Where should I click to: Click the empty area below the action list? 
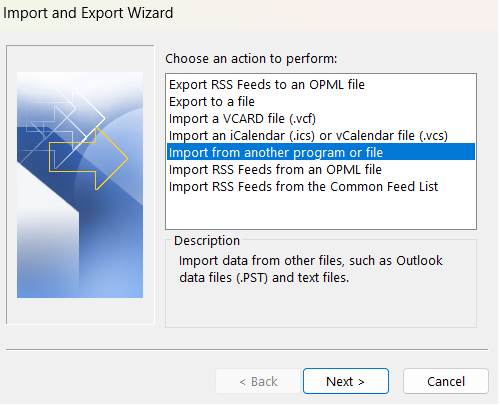click(321, 212)
